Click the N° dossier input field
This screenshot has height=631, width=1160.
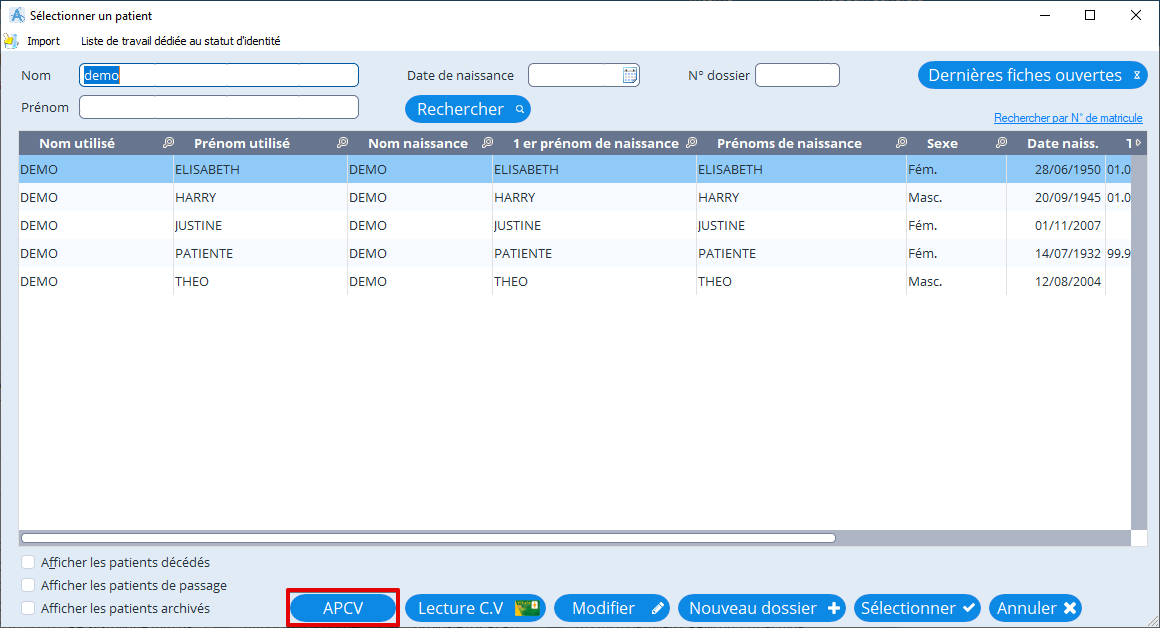(797, 75)
